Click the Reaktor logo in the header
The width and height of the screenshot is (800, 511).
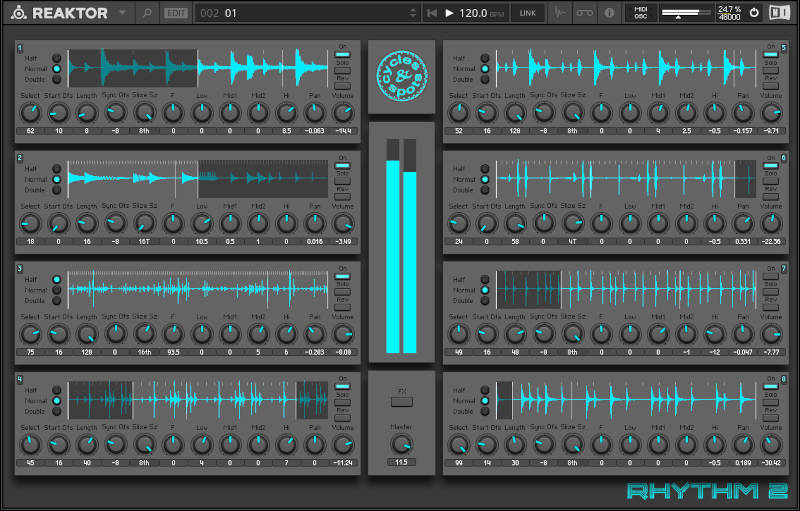(x=16, y=13)
